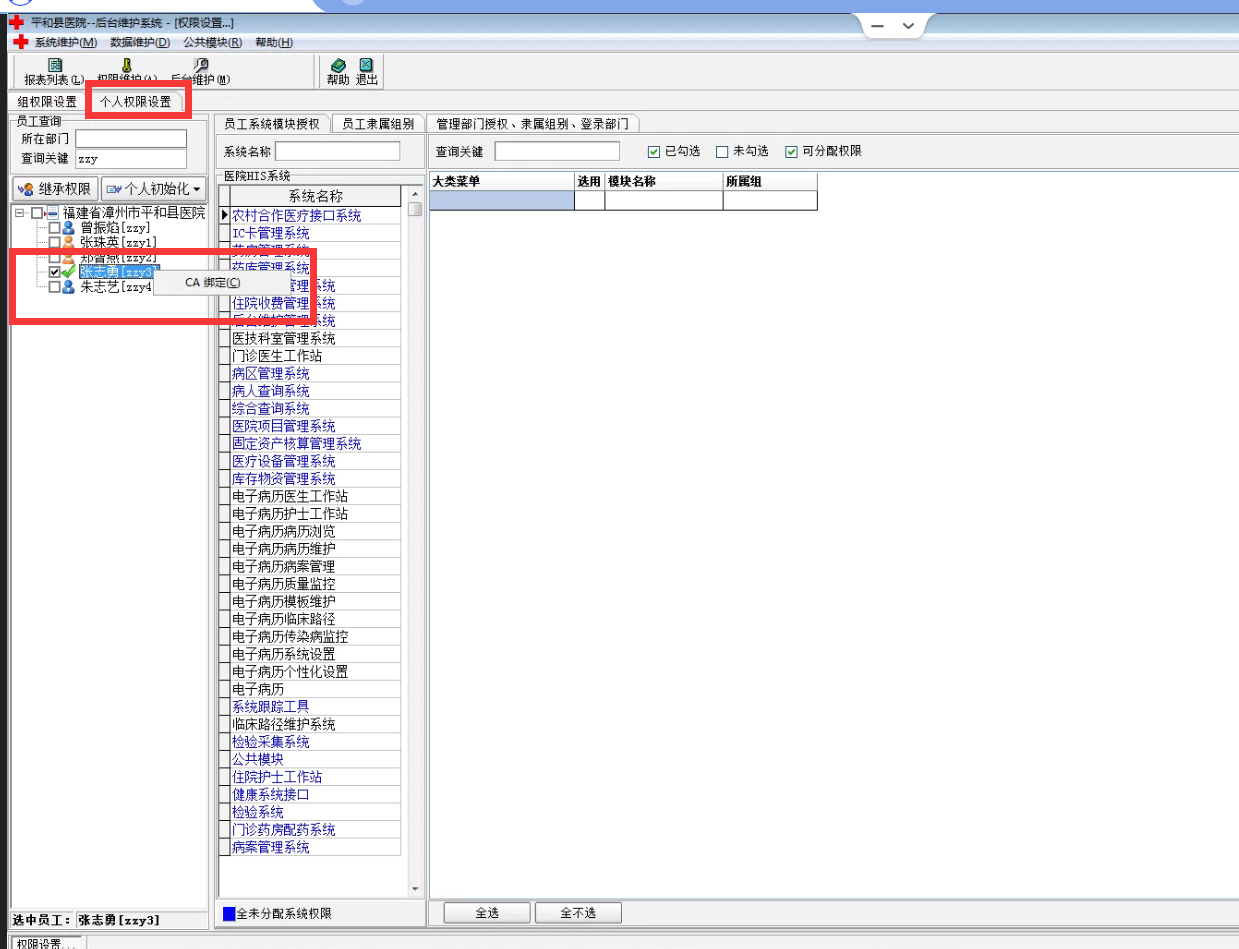Image resolution: width=1239 pixels, height=949 pixels.
Task: Select 农村合作医疗接口系统 in system list
Action: point(316,215)
